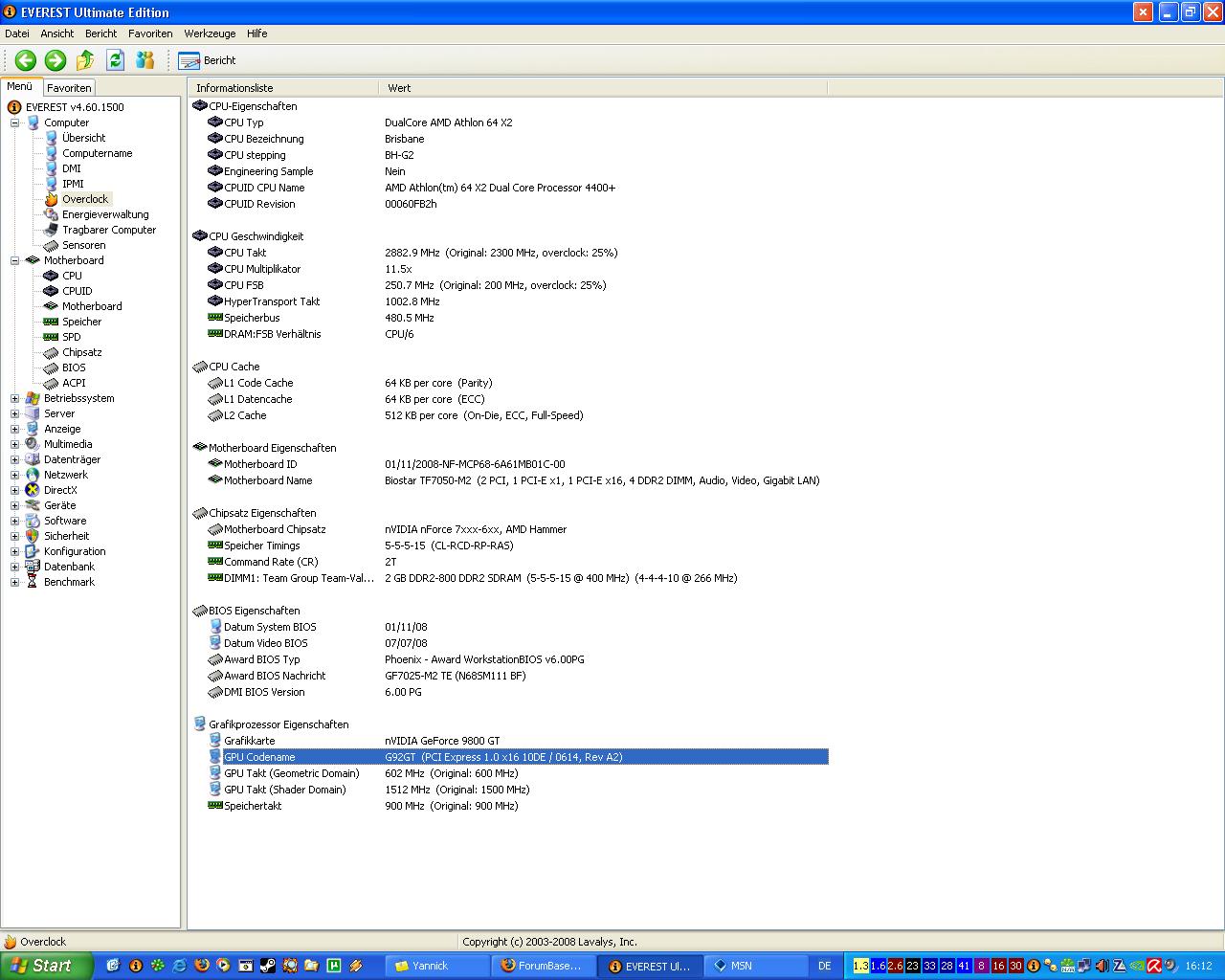Expand the Datenträger tree node

click(14, 459)
